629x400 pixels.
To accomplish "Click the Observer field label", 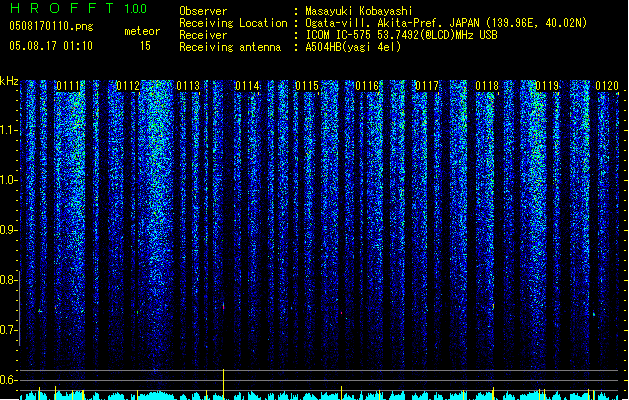I will (203, 11).
